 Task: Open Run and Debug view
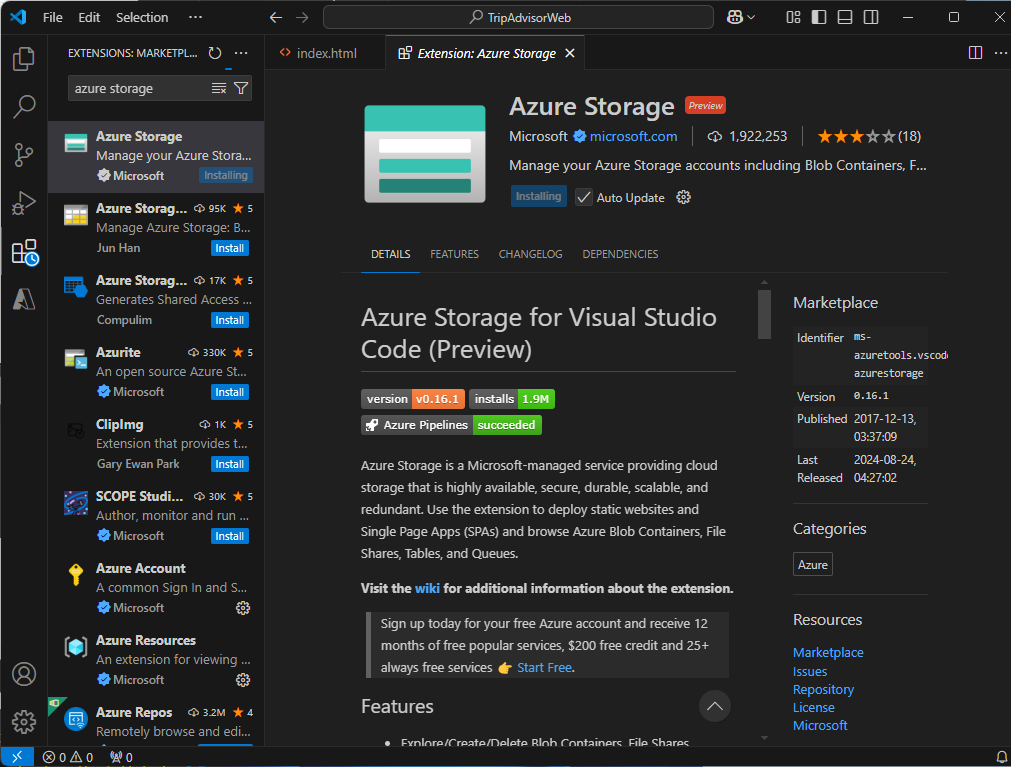click(x=24, y=203)
